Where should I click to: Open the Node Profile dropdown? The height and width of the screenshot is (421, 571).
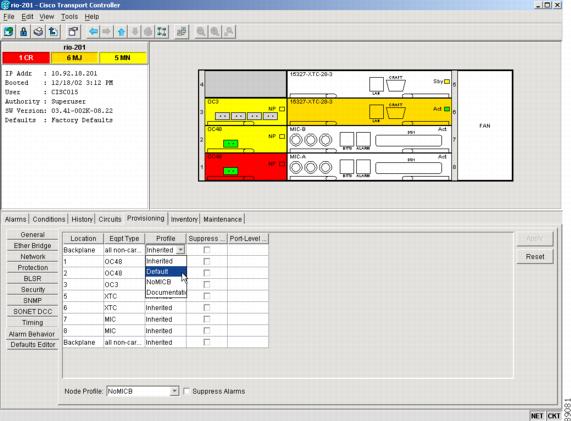click(x=174, y=391)
